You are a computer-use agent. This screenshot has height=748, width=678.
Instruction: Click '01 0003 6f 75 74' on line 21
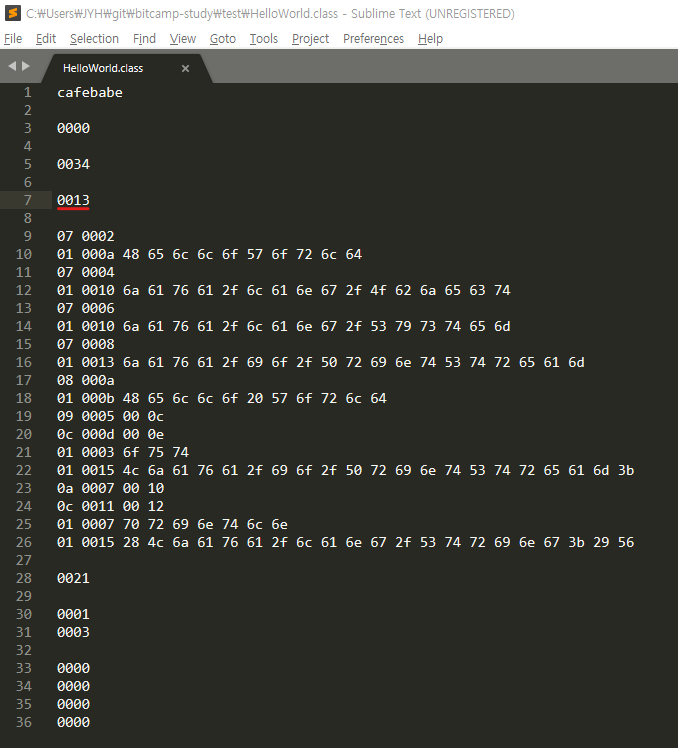pyautogui.click(x=123, y=452)
